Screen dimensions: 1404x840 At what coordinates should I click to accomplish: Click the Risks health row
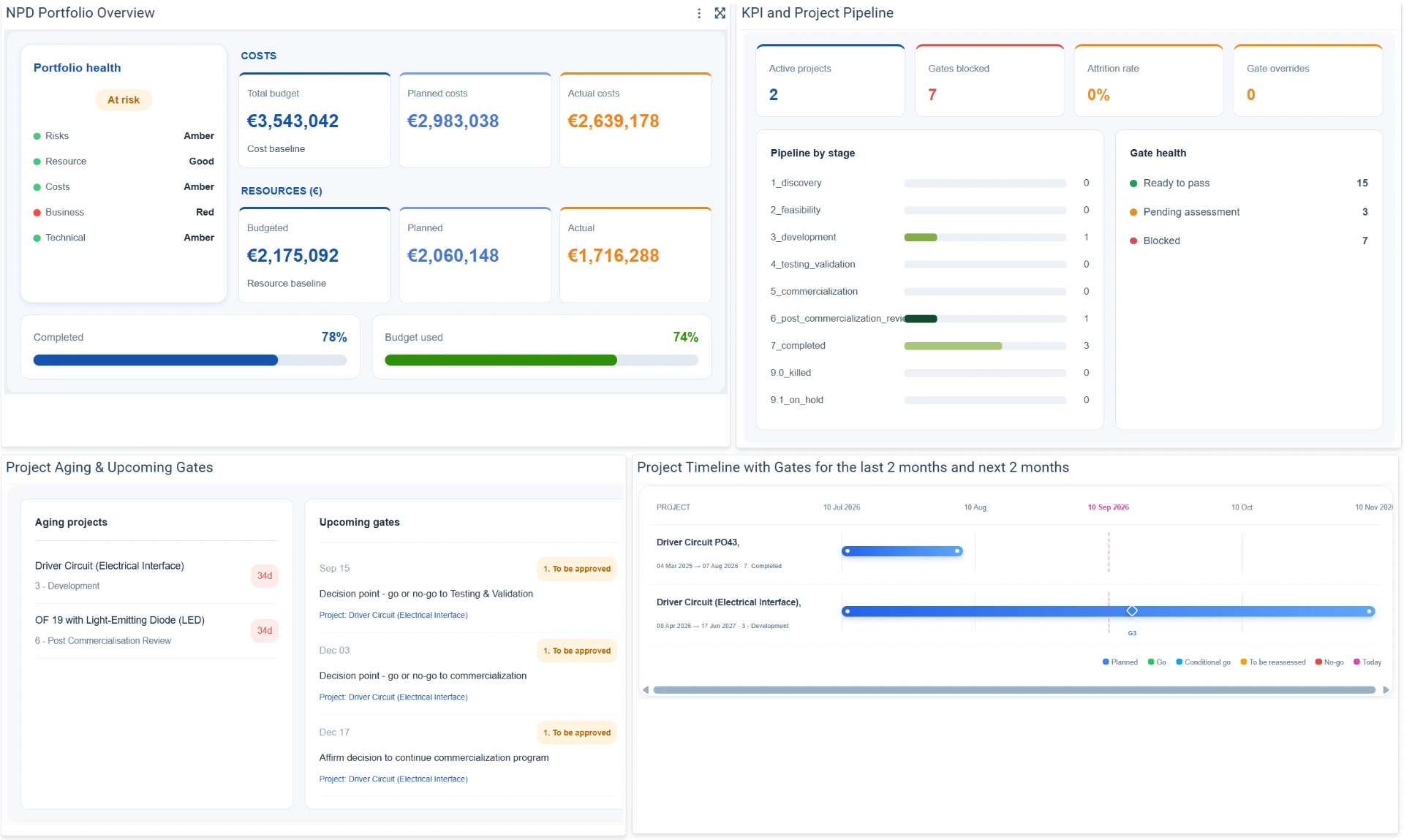pyautogui.click(x=124, y=136)
